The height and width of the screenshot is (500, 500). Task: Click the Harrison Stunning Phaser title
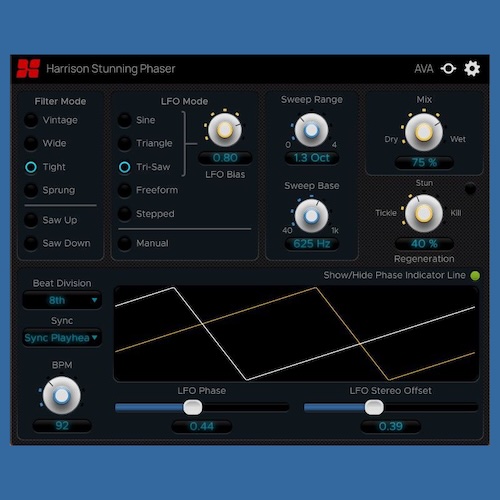(111, 69)
